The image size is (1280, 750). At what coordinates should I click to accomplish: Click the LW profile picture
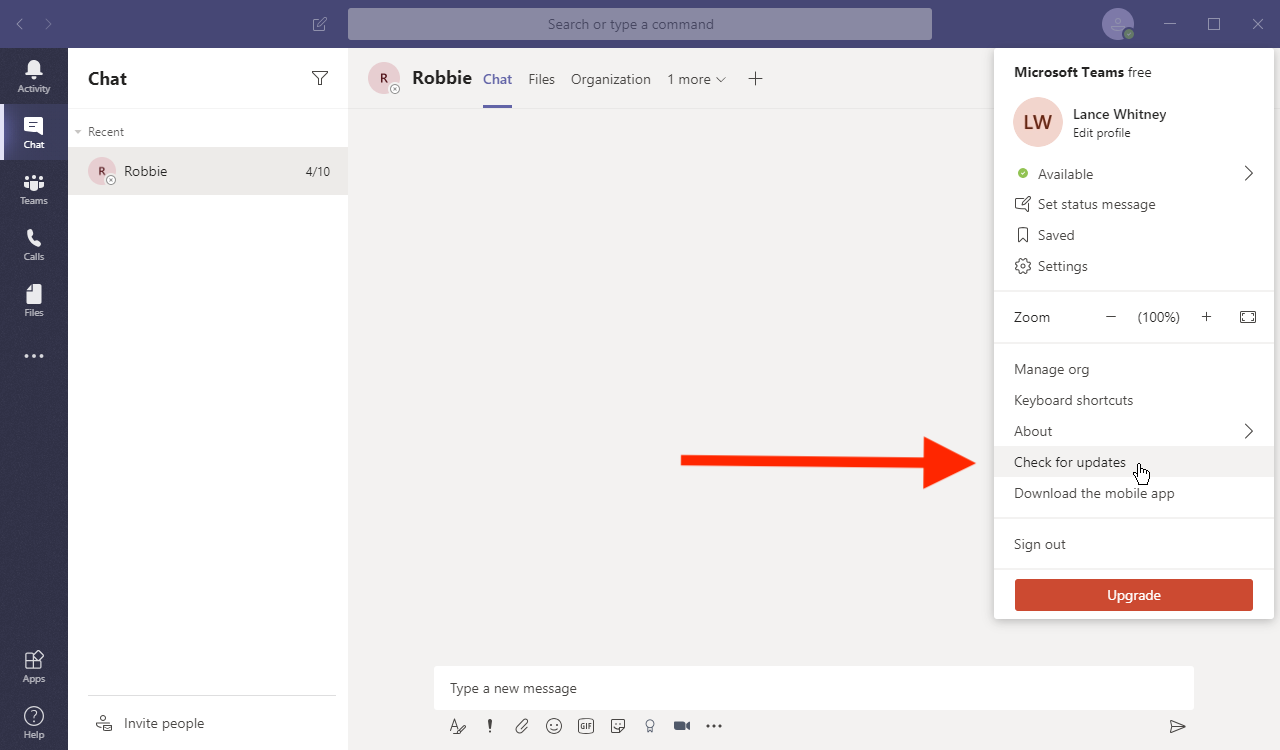click(x=1038, y=122)
